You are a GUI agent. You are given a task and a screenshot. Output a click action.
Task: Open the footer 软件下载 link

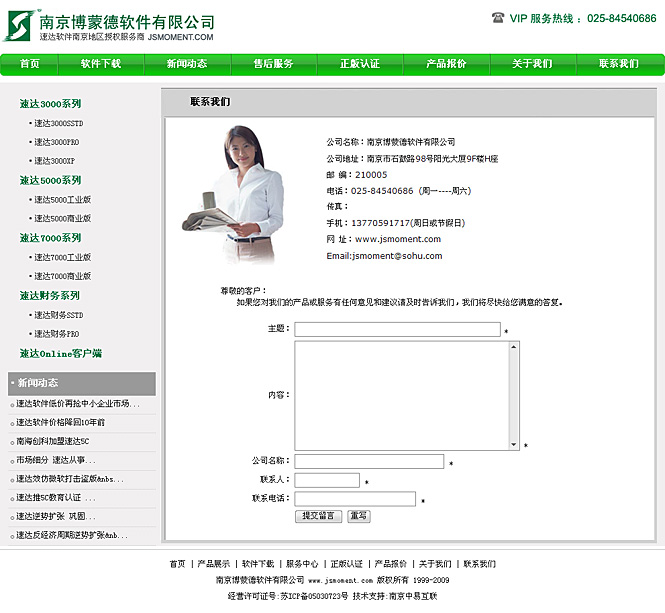point(258,564)
